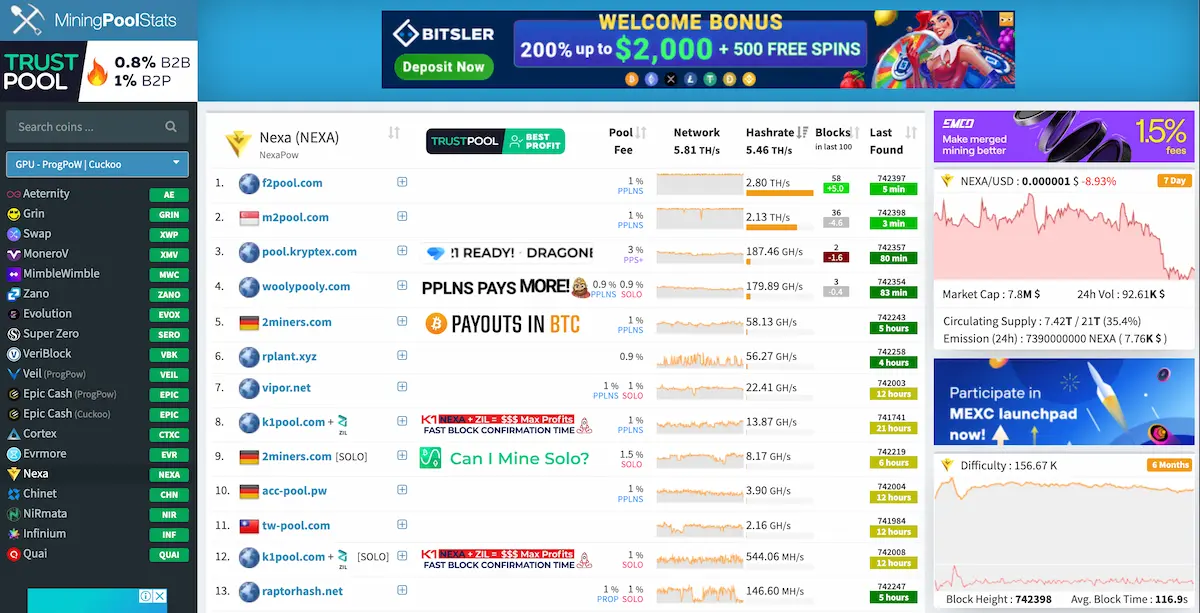Click the ad info icon on the Bitsler banner

coord(1006,18)
